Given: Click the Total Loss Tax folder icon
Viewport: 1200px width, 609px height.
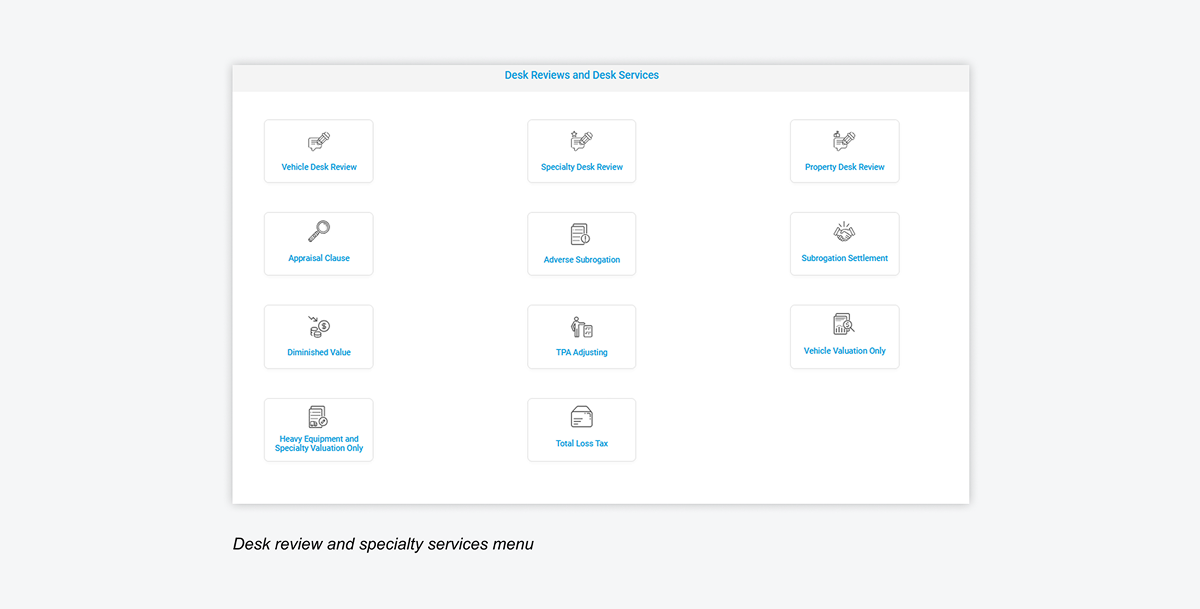Looking at the screenshot, I should coord(581,418).
